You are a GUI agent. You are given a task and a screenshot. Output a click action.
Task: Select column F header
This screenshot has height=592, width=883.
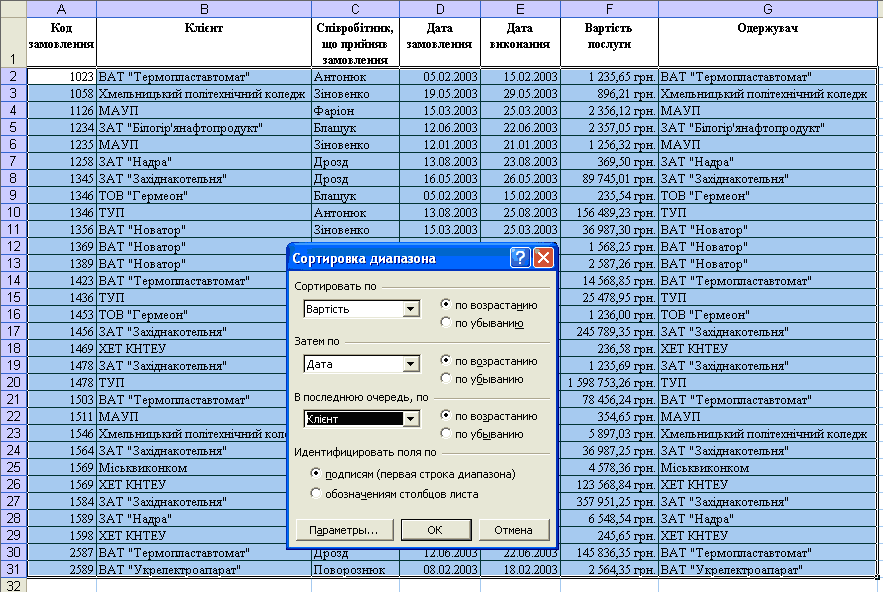(609, 9)
